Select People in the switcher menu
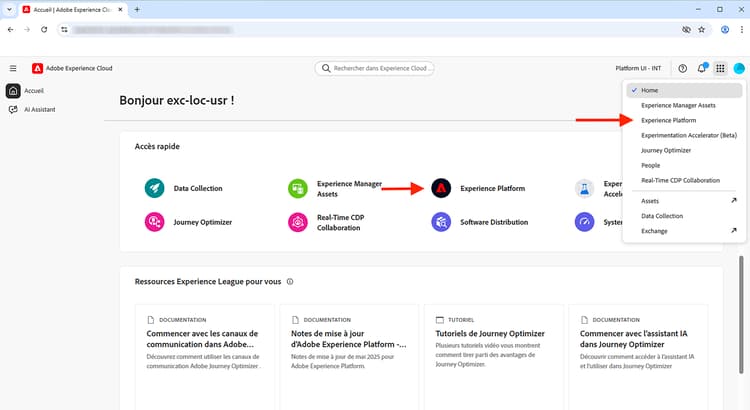Screen dimensions: 750x410 [684, 165]
